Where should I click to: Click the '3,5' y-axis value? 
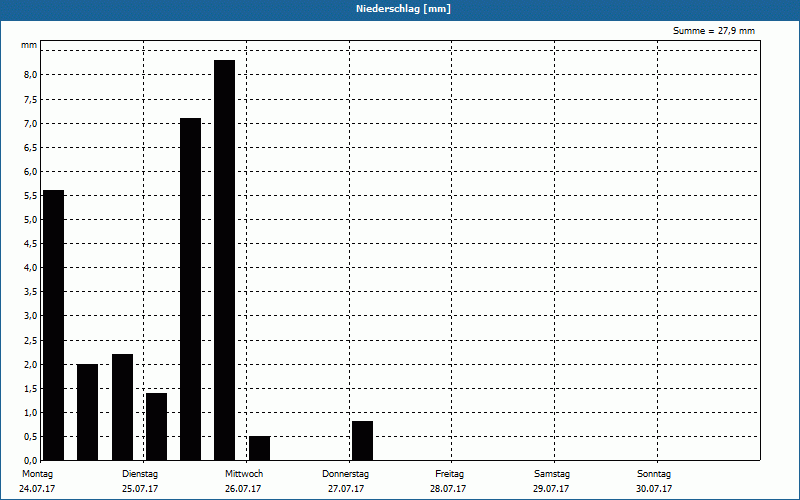tap(31, 292)
